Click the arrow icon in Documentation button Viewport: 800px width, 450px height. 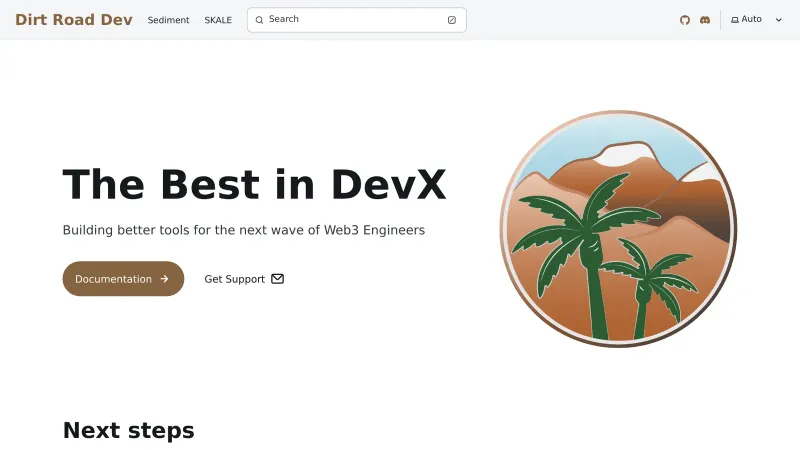coord(164,279)
